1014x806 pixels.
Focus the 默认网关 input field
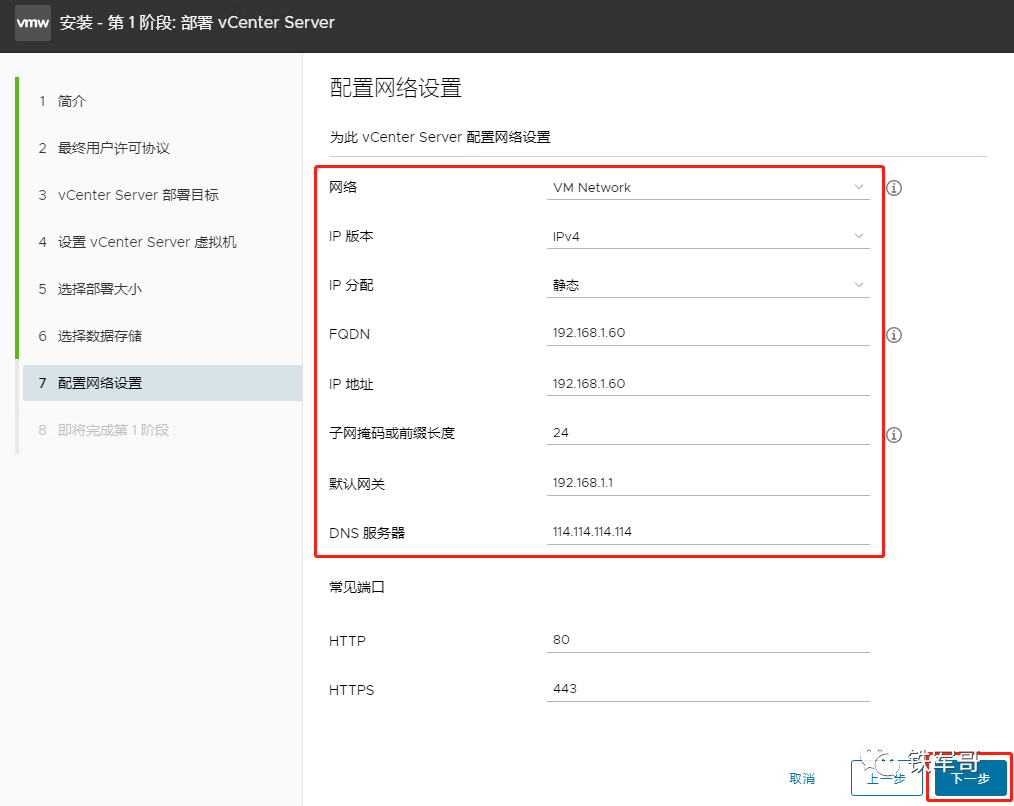coord(708,483)
